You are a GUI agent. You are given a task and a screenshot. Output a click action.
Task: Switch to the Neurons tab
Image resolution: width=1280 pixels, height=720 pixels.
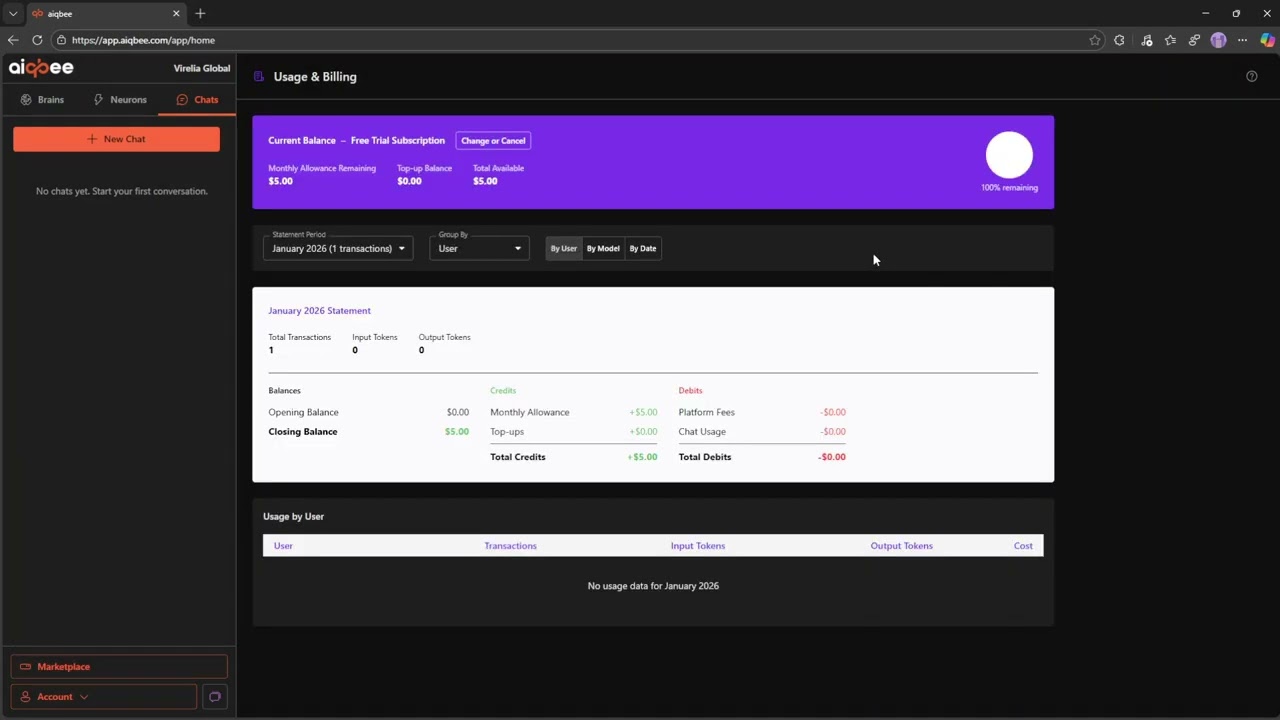tap(120, 99)
